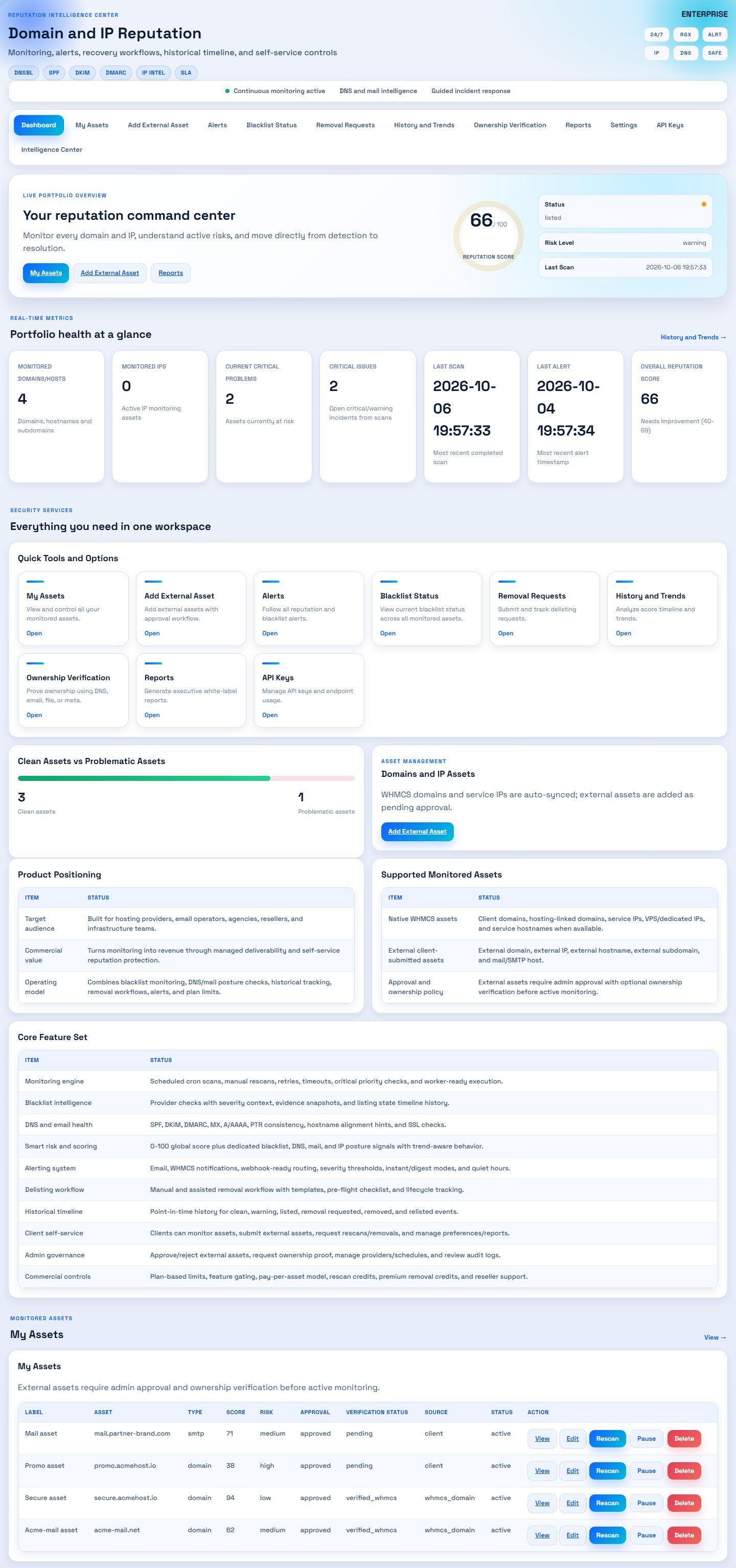Open the Removal Requests quick tool card link

505,634
